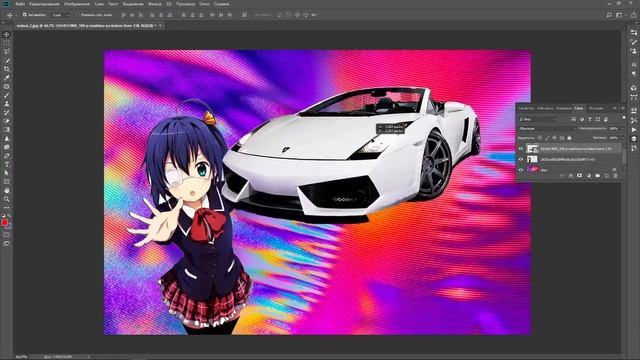Click the foreground red color swatch
The width and height of the screenshot is (640, 360).
[4, 222]
